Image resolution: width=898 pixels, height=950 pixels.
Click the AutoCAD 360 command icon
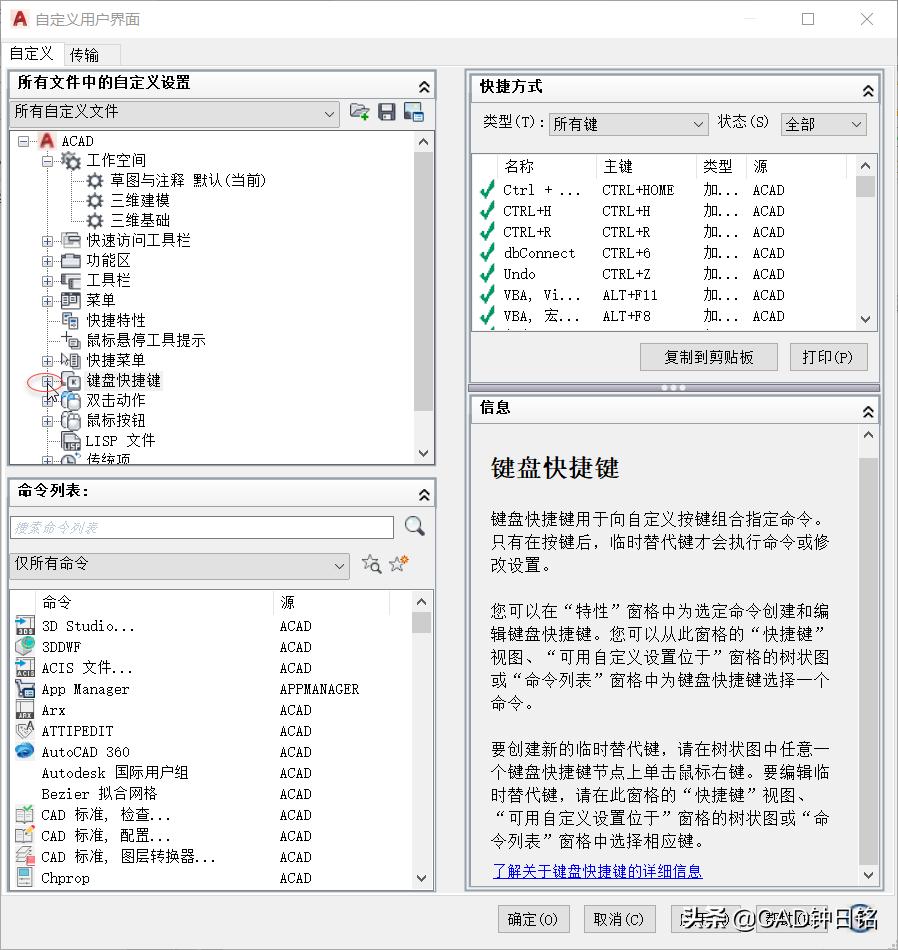pyautogui.click(x=24, y=751)
